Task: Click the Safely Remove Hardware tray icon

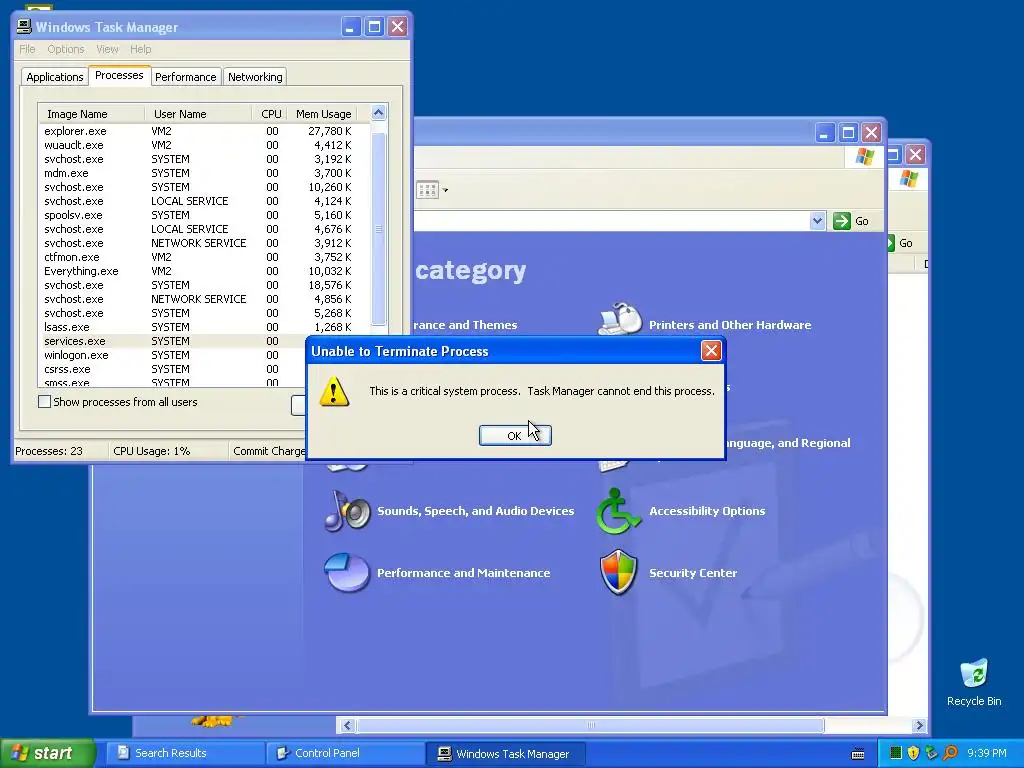Action: 932,753
